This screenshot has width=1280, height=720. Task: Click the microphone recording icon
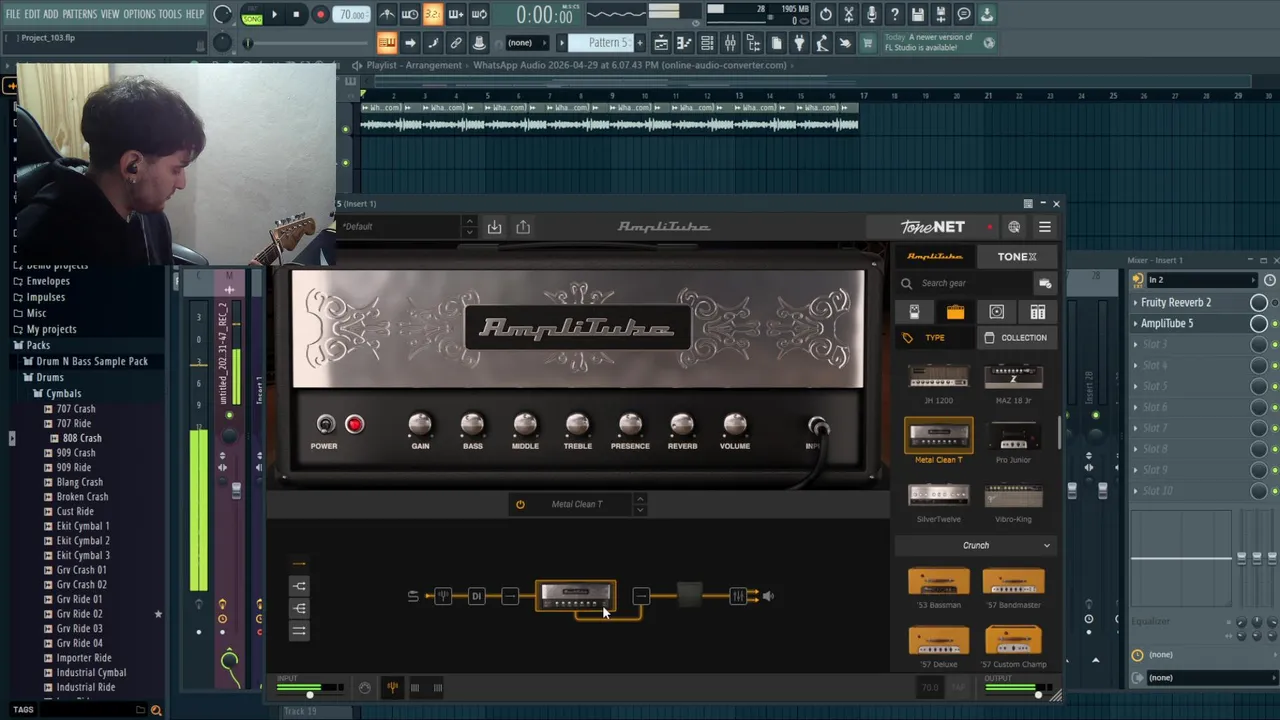(871, 14)
